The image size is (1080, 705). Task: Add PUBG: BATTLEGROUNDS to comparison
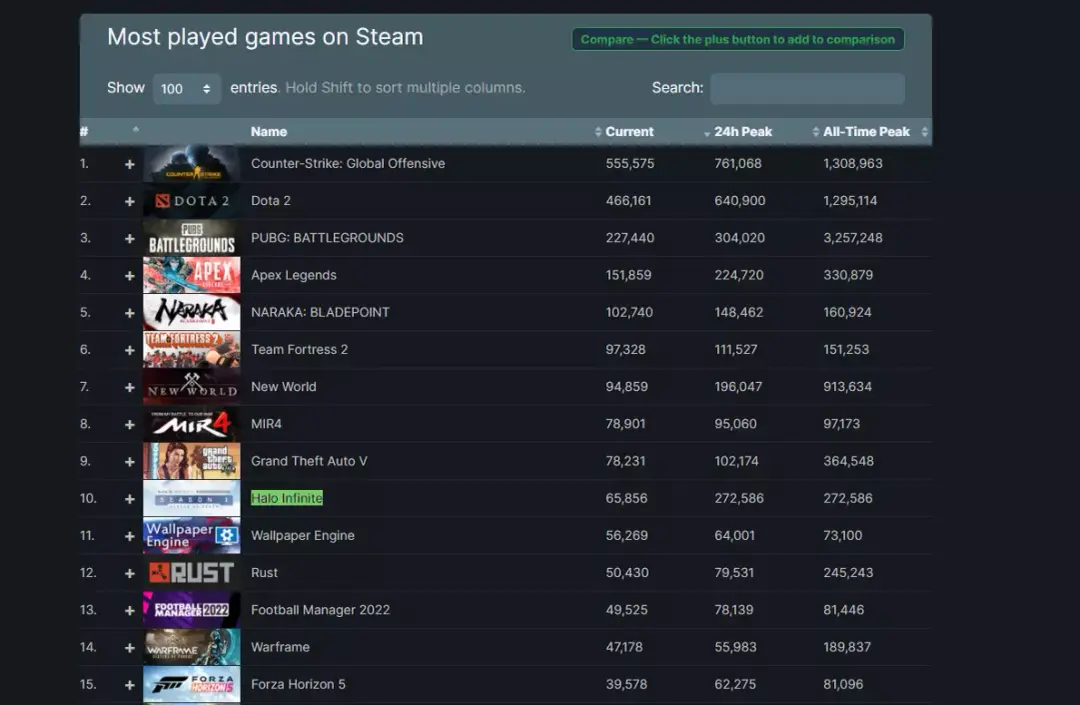pos(129,238)
